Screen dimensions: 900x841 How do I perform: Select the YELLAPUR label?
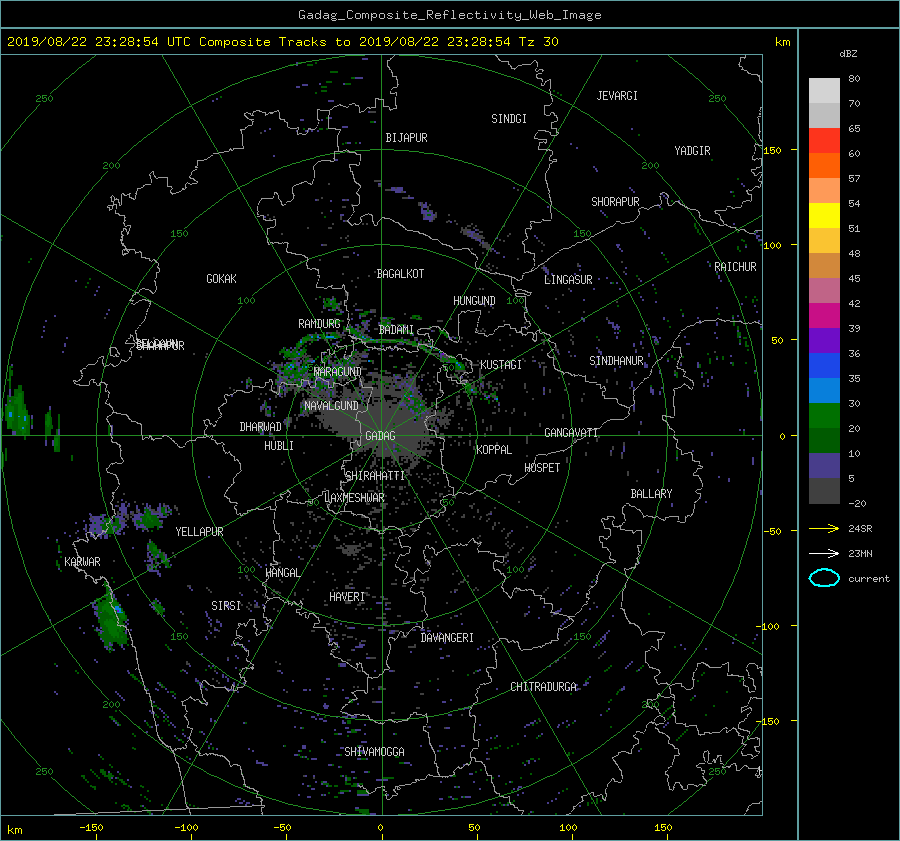(x=199, y=532)
